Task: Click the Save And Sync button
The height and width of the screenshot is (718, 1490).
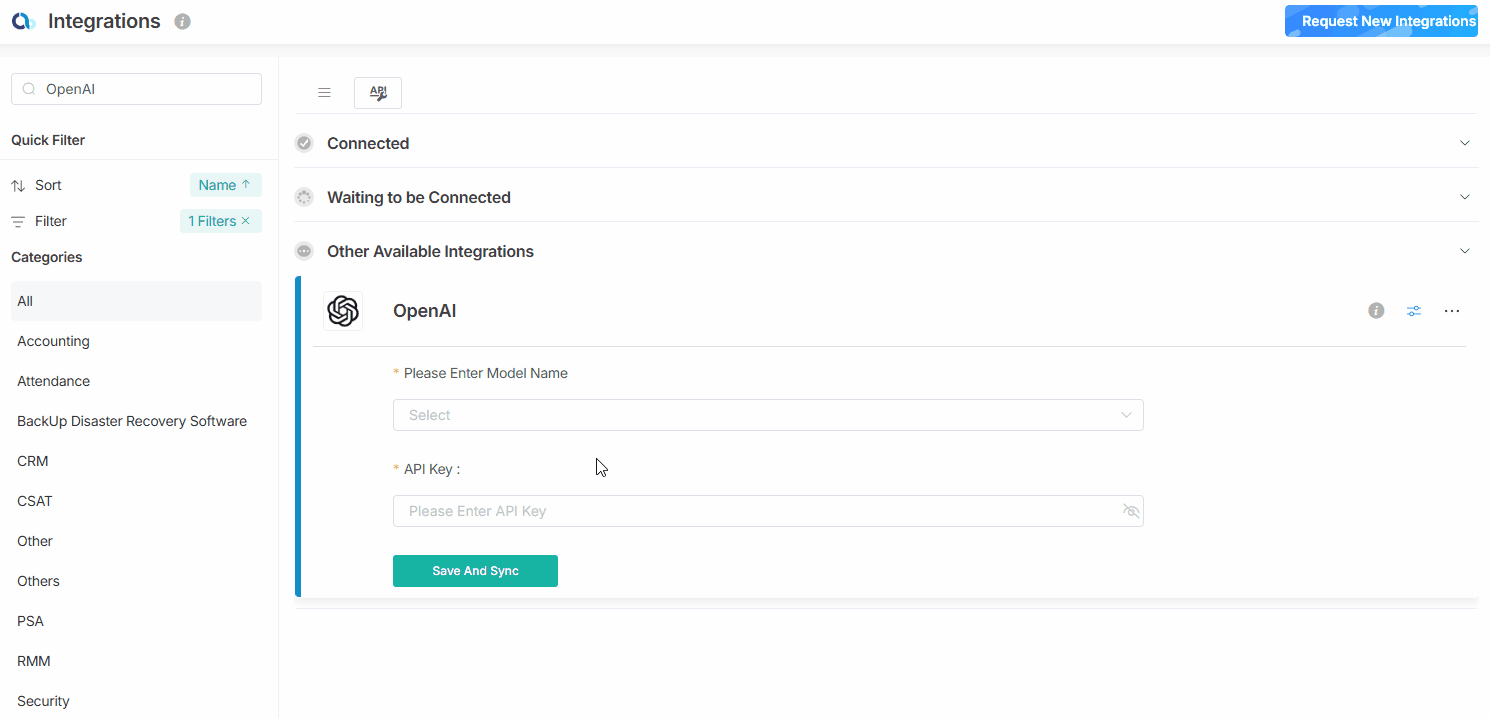Action: (x=475, y=571)
